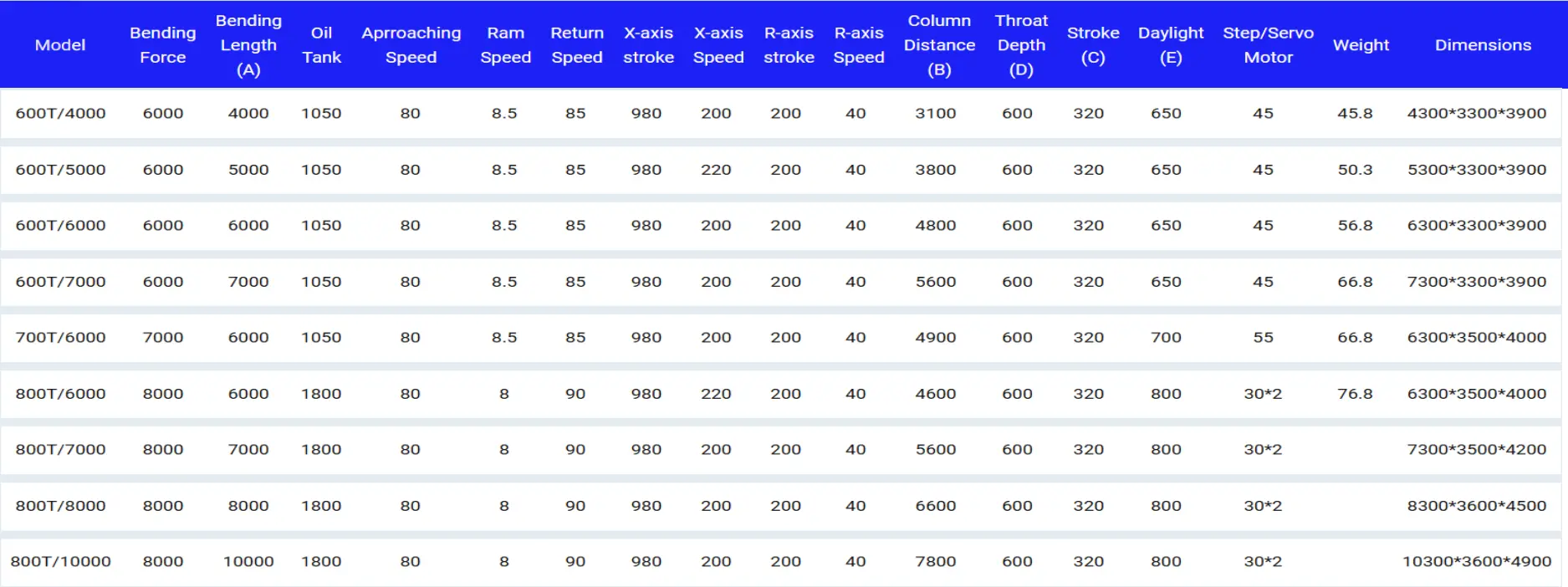
Task: Select column distance value 4600
Action: (936, 394)
